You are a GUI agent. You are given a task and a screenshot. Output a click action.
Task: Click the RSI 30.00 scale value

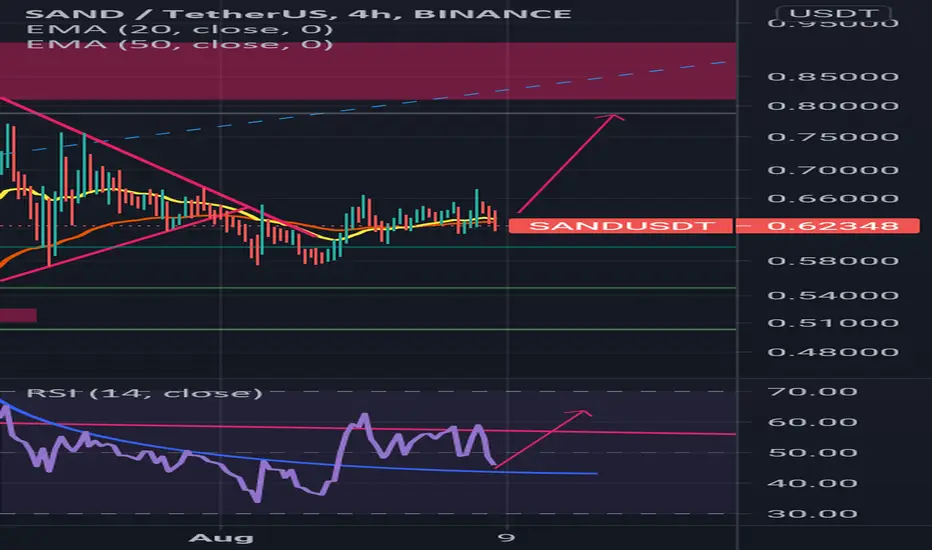click(x=812, y=514)
